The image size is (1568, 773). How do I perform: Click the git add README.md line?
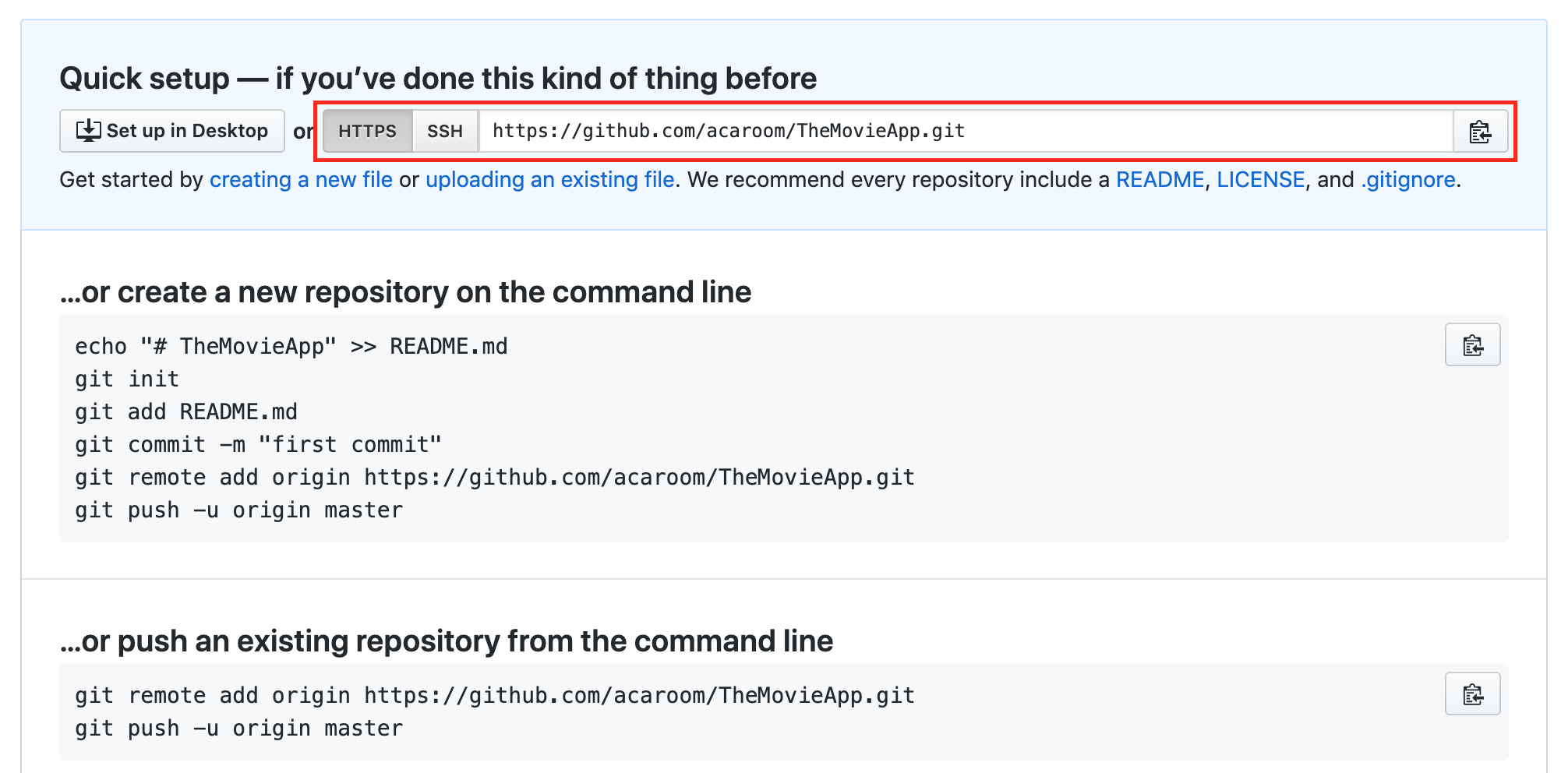(x=186, y=412)
